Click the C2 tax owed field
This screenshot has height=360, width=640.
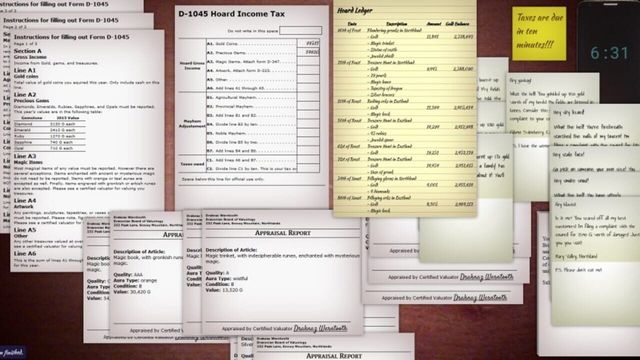tap(308, 169)
